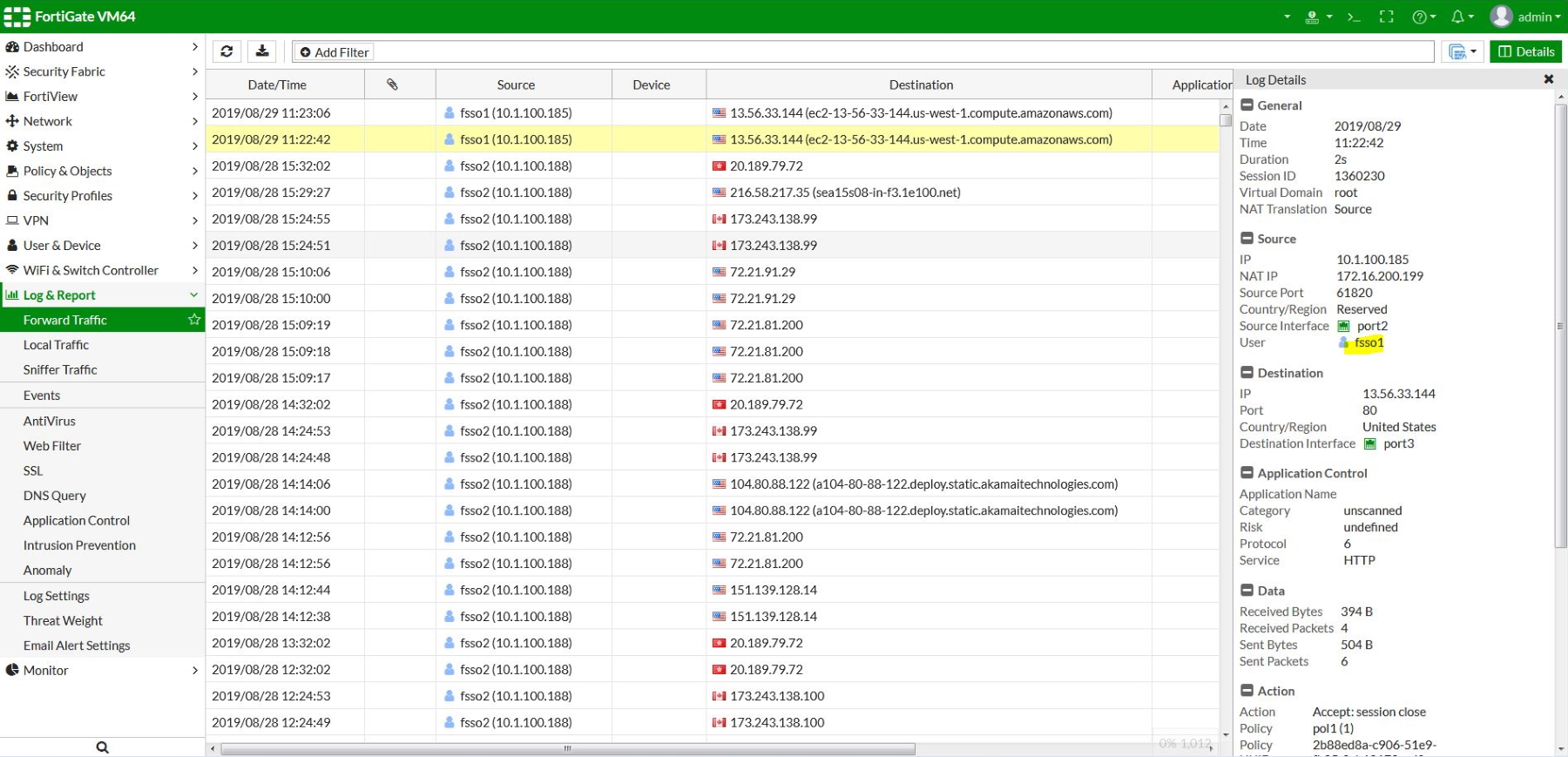Click the sidebar search magnifier icon
Image resolution: width=1568 pixels, height=757 pixels.
[102, 747]
